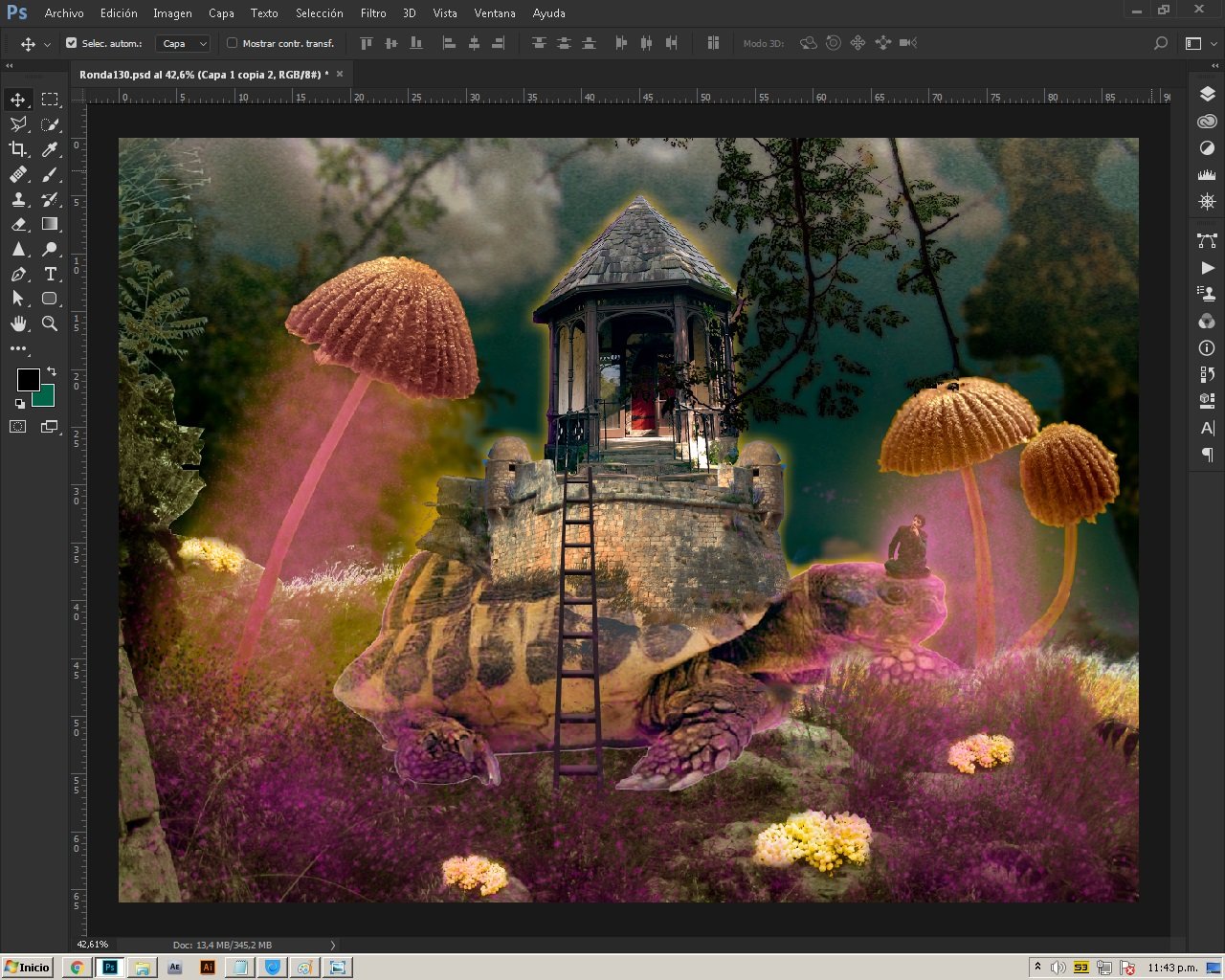Pick the Quick Selection tool
Screen dimensions: 1225x980
pyautogui.click(x=50, y=124)
